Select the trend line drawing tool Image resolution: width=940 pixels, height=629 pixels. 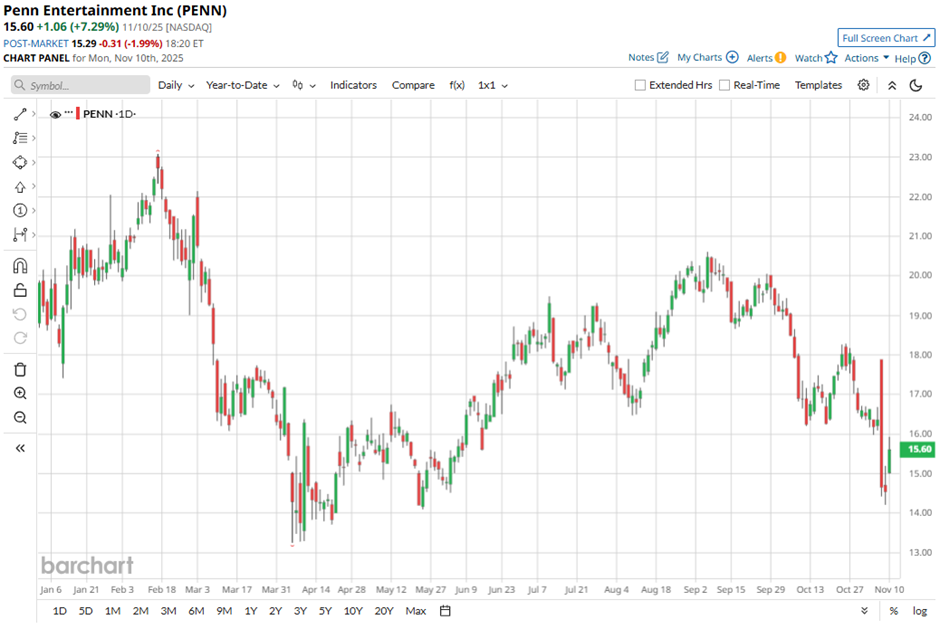20,114
